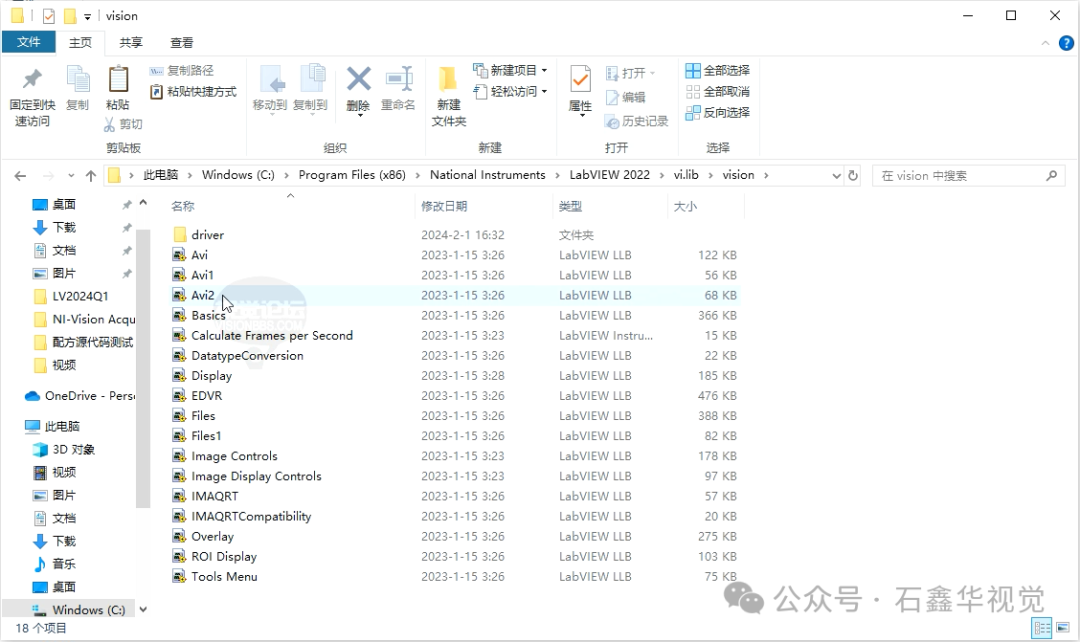This screenshot has height=642, width=1080.
Task: Open the File tab
Action: coord(28,42)
